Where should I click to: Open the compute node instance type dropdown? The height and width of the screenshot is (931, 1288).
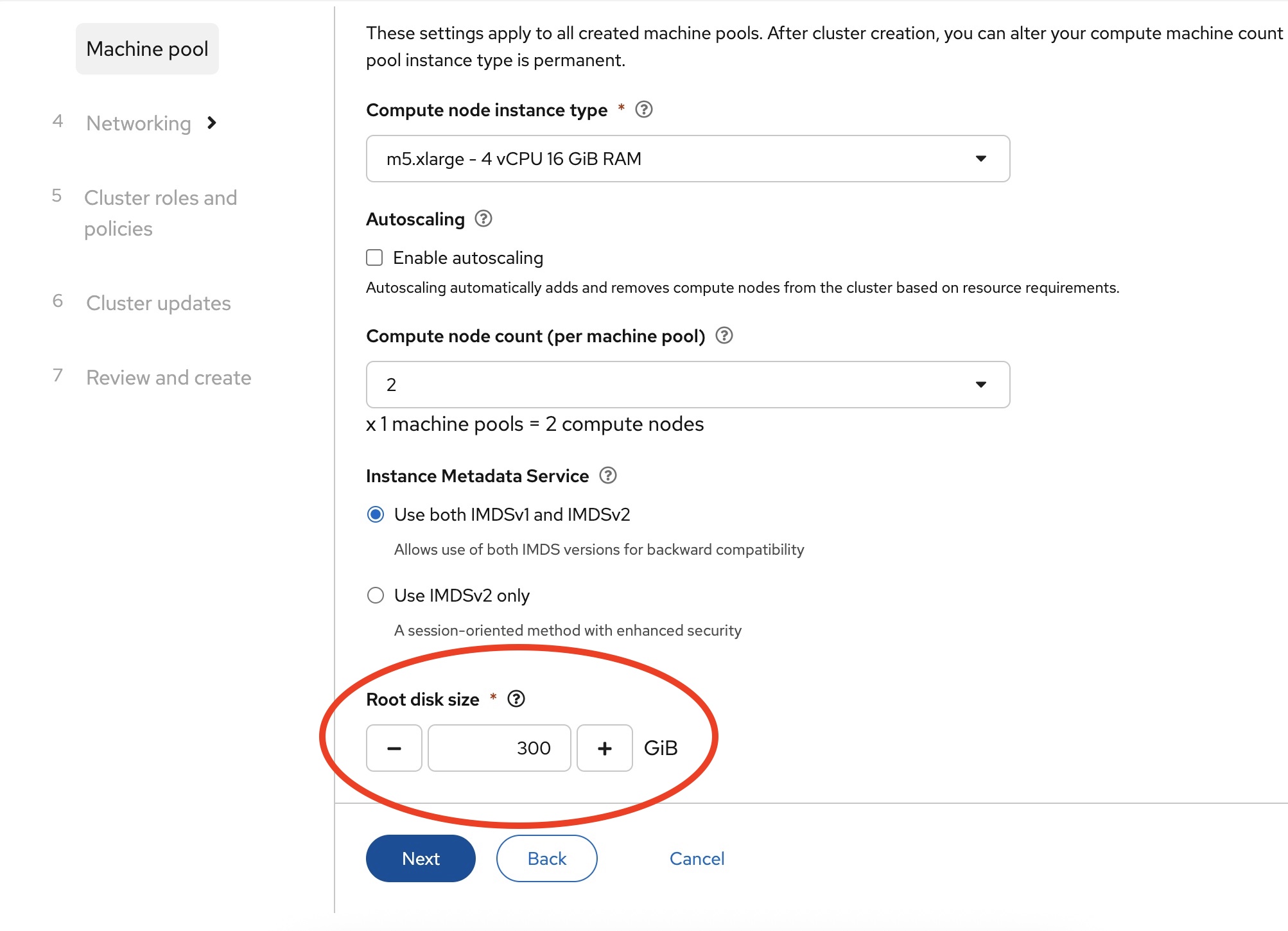(x=688, y=159)
